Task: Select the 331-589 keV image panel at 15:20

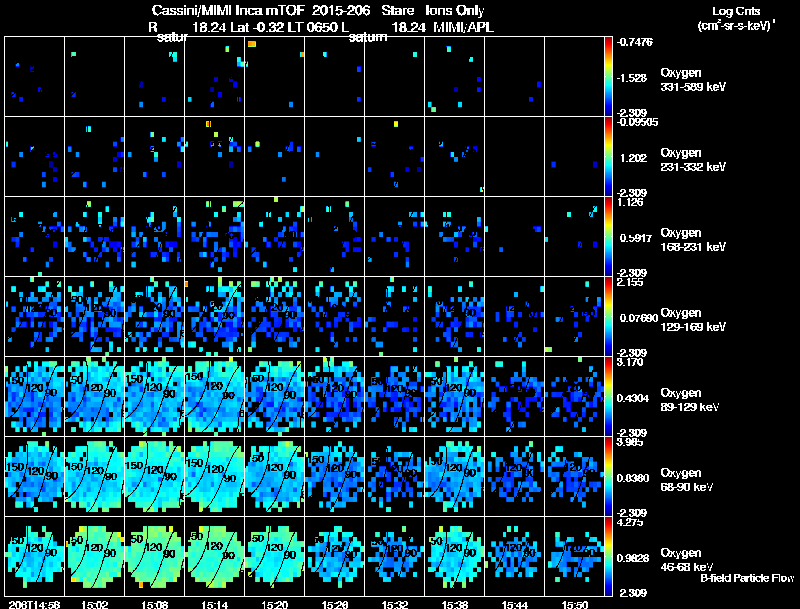Action: point(275,76)
